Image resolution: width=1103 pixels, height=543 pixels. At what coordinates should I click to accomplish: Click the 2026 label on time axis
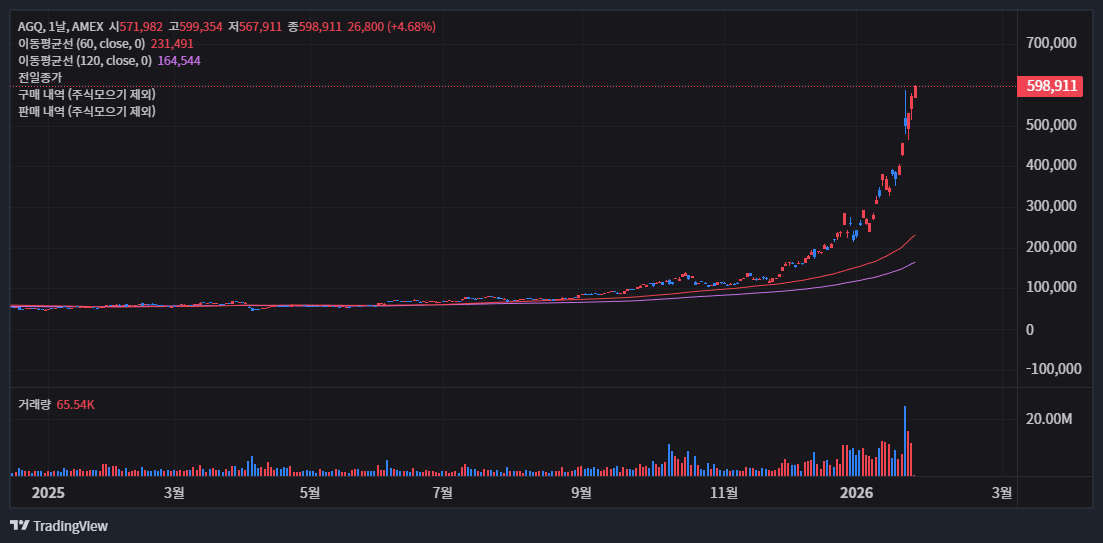pos(856,492)
